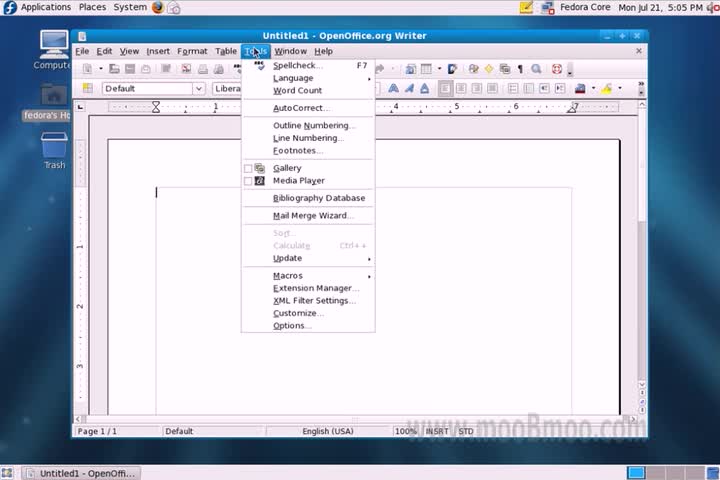The image size is (720, 480).
Task: Open the dropdown arrow beside New document
Action: point(101,69)
